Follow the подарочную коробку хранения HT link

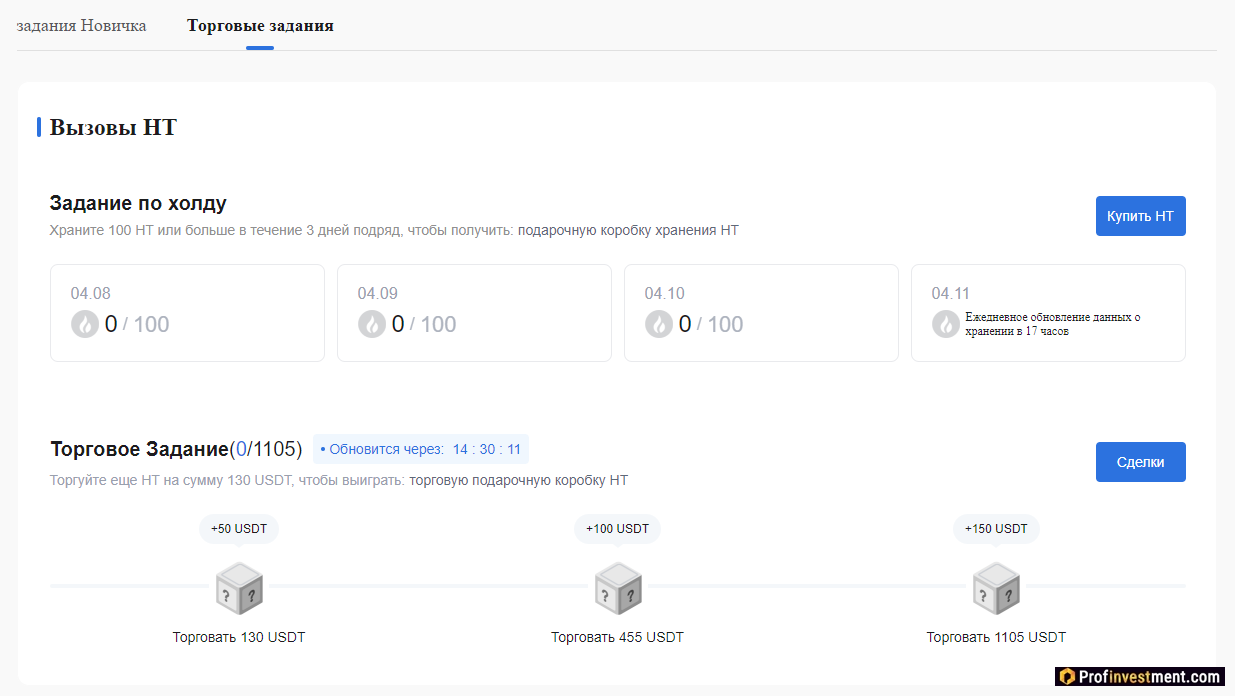[x=628, y=230]
